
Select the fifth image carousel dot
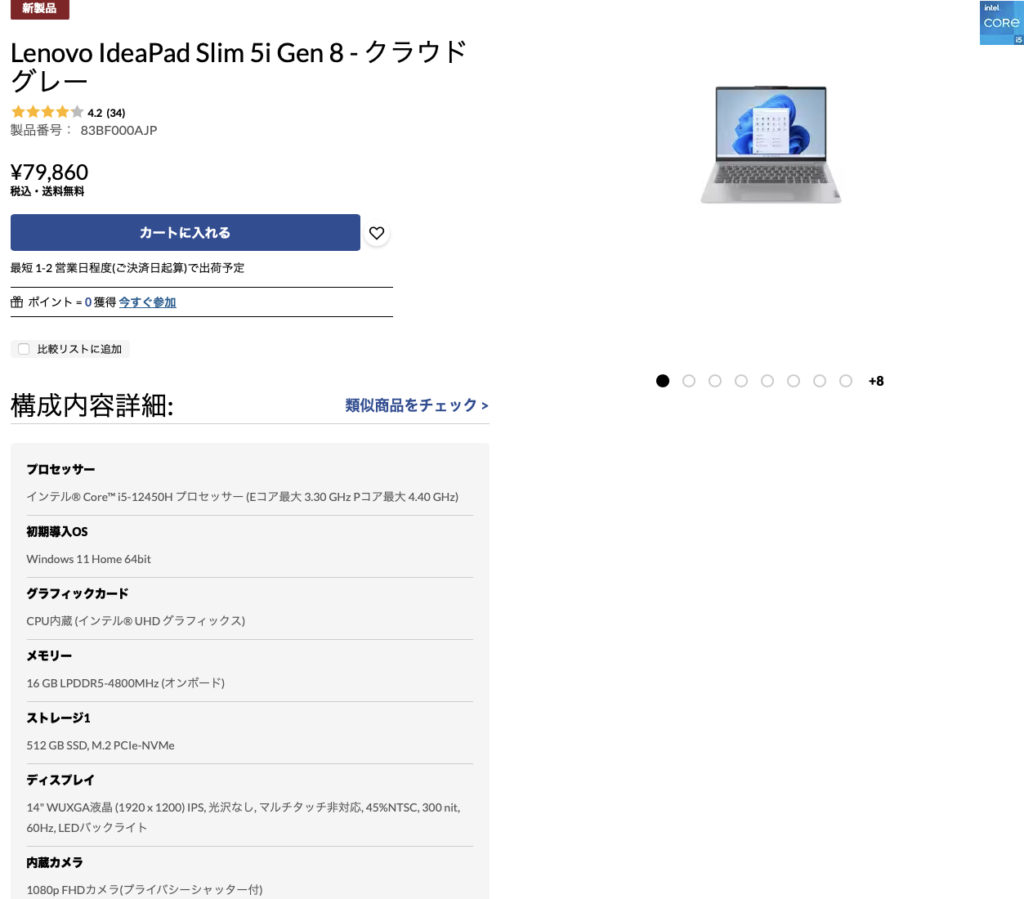(x=767, y=381)
